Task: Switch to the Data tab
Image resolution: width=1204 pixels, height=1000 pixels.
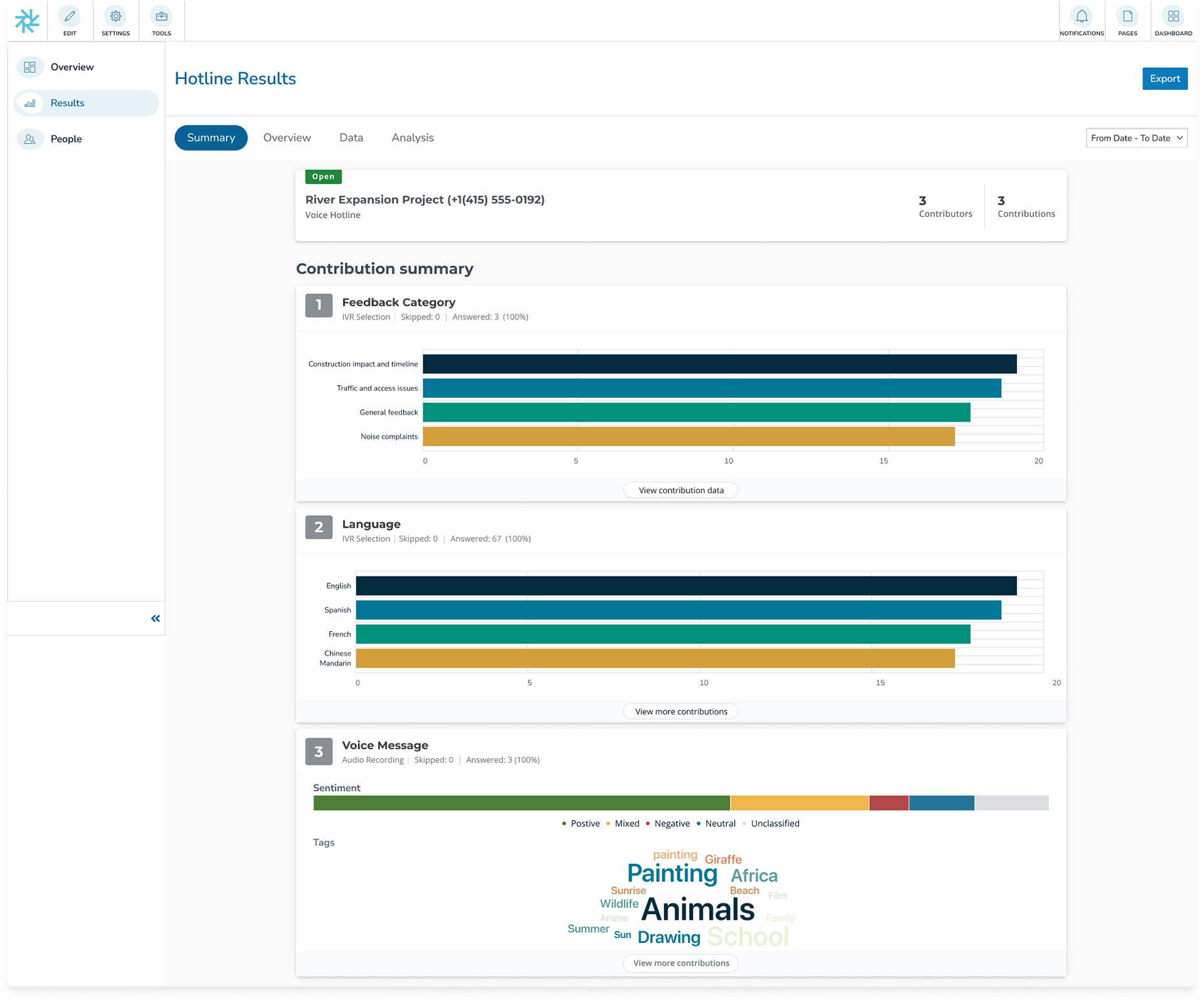Action: (x=351, y=137)
